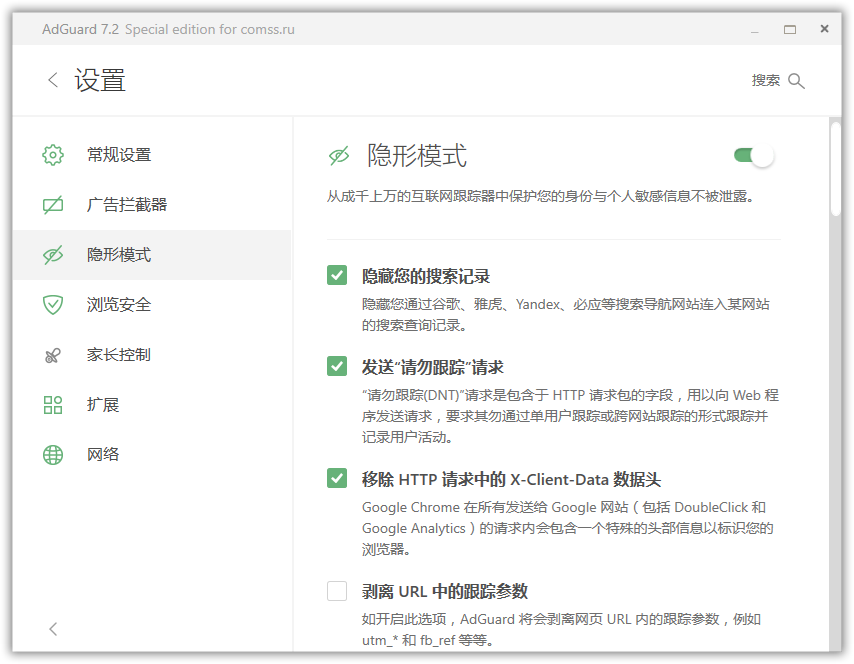Open 家长控制 settings
This screenshot has height=664, width=854.
pos(152,355)
